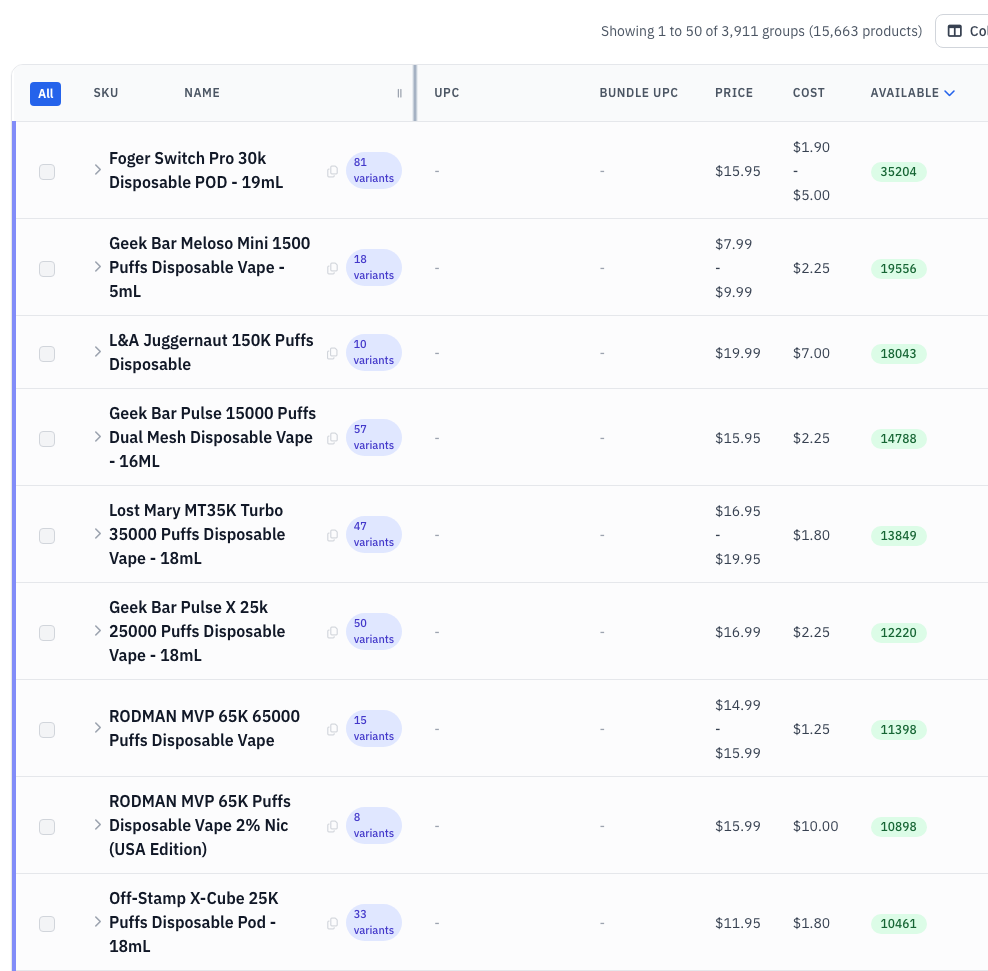This screenshot has width=988, height=971.
Task: Expand Lost Mary MT35K Turbo group chevron
Action: (98, 534)
